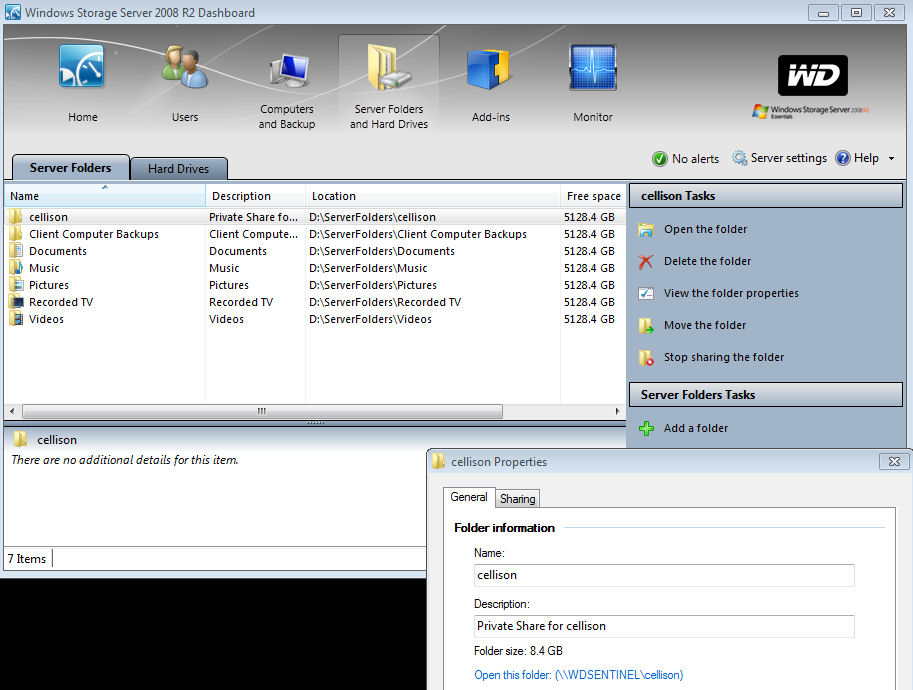This screenshot has width=913, height=690.
Task: Click the No alerts status text
Action: (695, 159)
